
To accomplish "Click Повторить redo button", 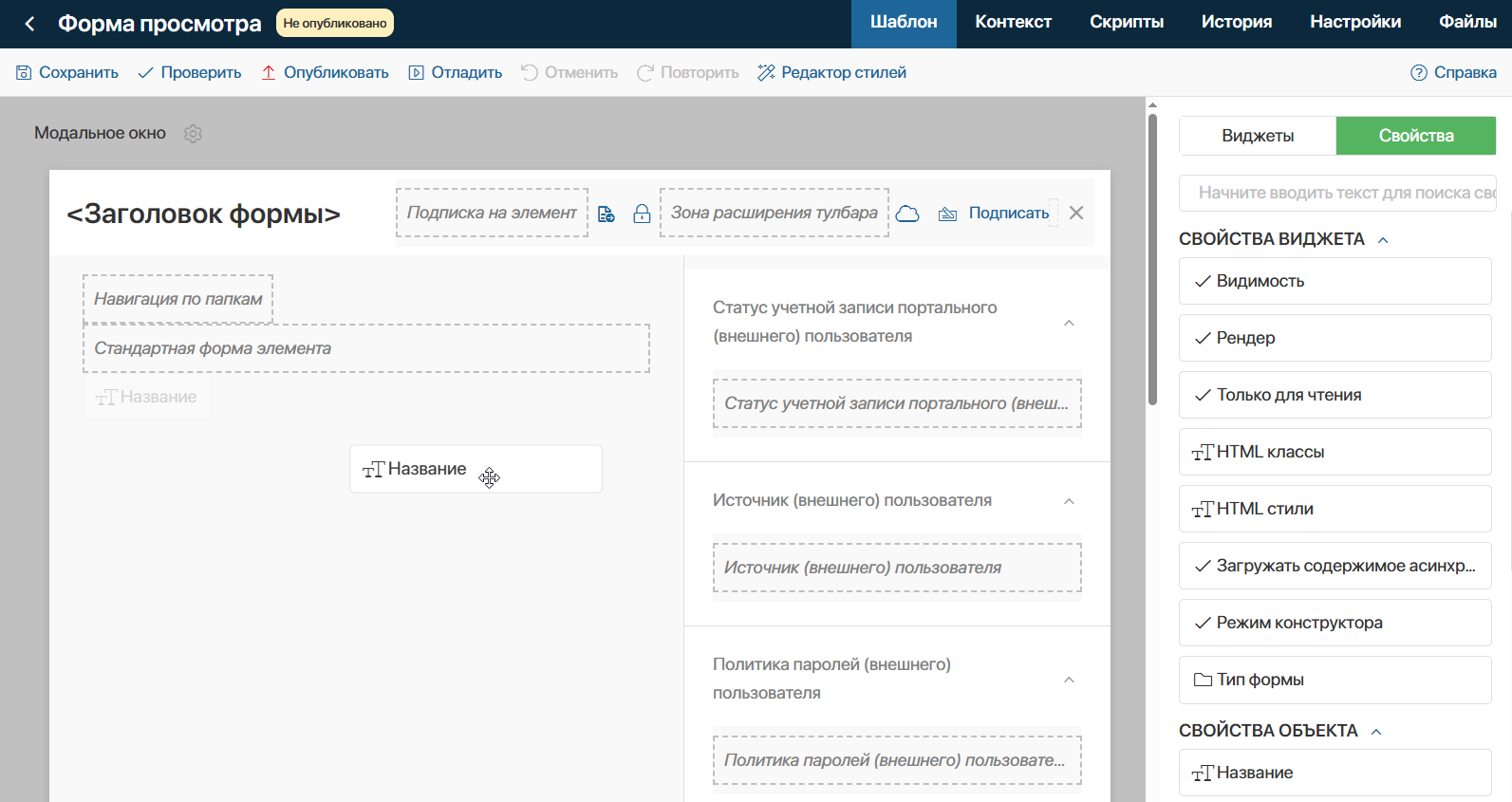I will point(688,72).
